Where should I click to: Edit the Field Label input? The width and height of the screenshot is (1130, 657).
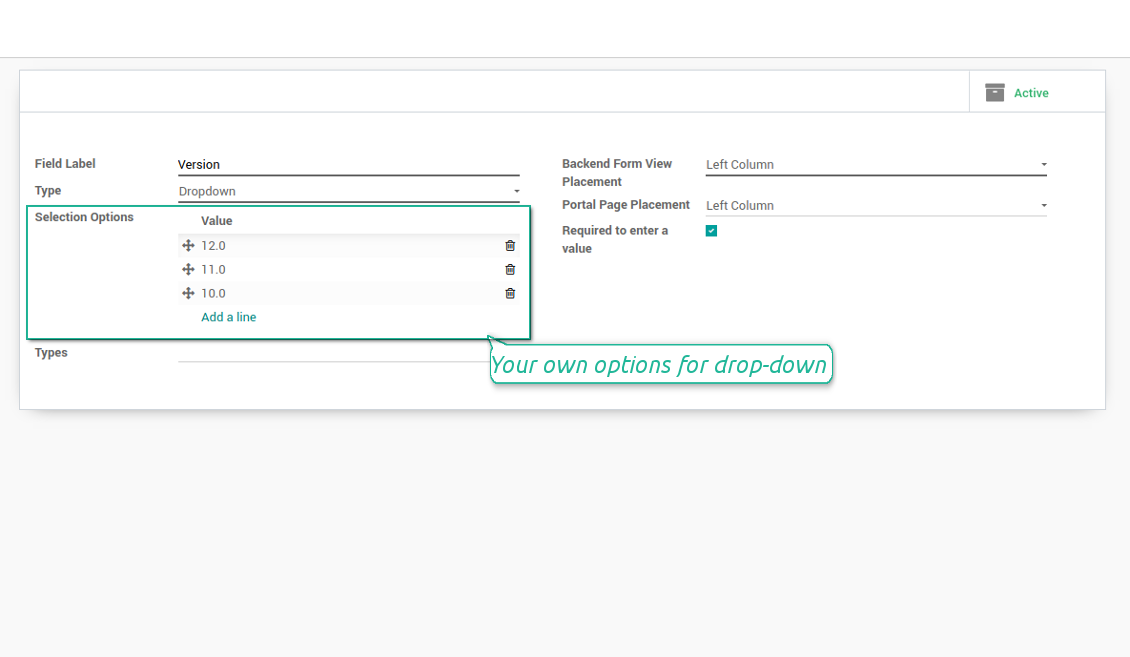tap(348, 165)
